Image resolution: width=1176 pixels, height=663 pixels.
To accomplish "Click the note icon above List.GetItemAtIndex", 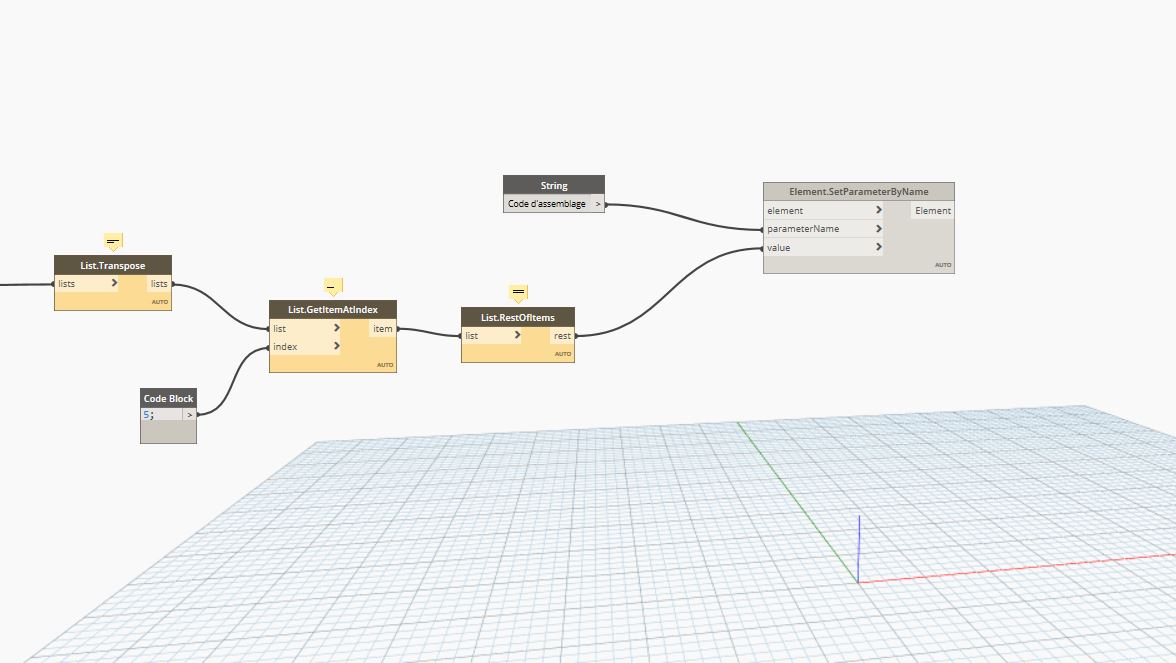I will click(333, 286).
